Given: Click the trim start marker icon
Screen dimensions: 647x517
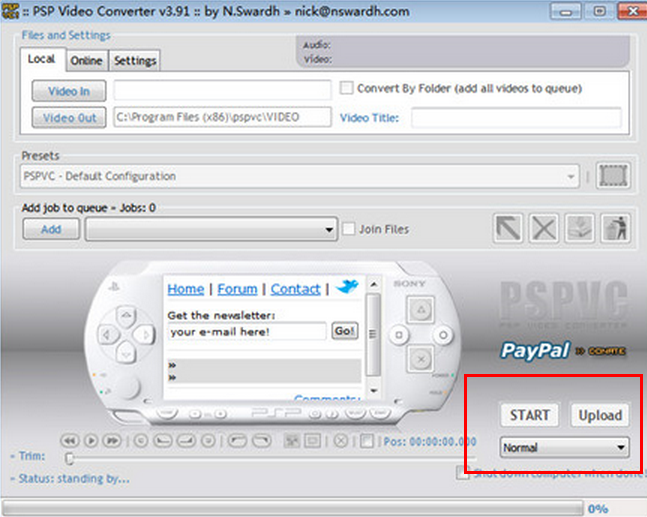Looking at the screenshot, I should 163,441.
